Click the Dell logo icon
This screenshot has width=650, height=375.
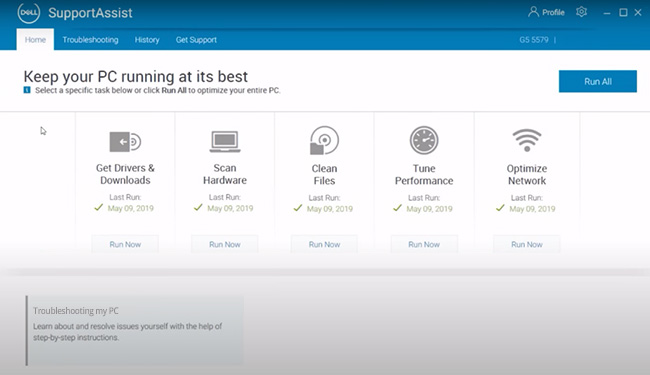point(29,12)
